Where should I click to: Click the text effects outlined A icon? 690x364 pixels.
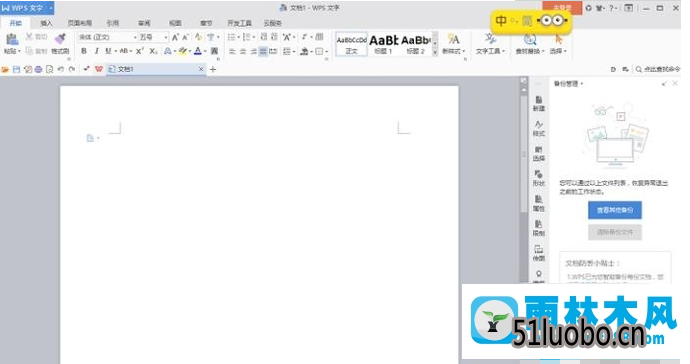tap(168, 51)
